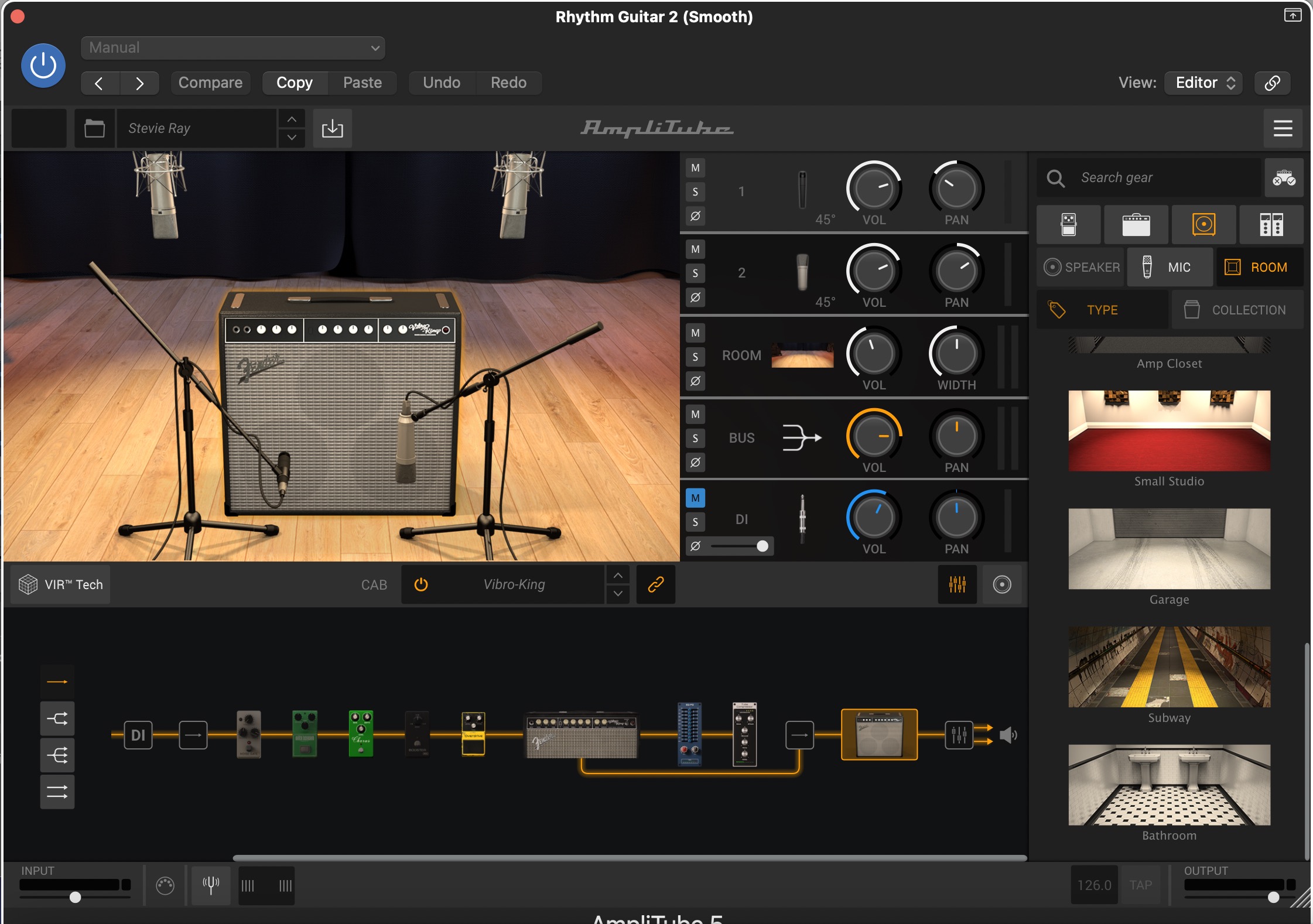1313x924 pixels.
Task: Click the cab link chain icon
Action: point(655,584)
